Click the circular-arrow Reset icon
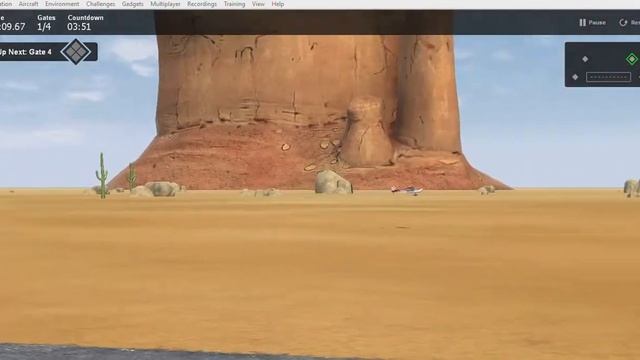Screen dimensions: 640x360 [623, 22]
